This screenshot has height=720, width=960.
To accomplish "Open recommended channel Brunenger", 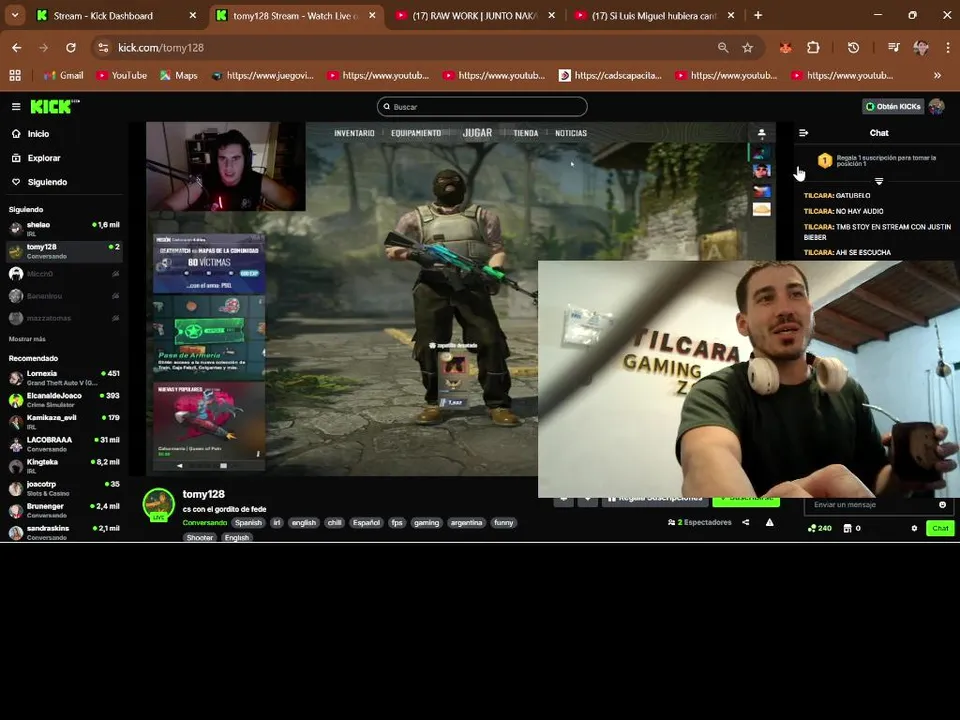I will [64, 510].
